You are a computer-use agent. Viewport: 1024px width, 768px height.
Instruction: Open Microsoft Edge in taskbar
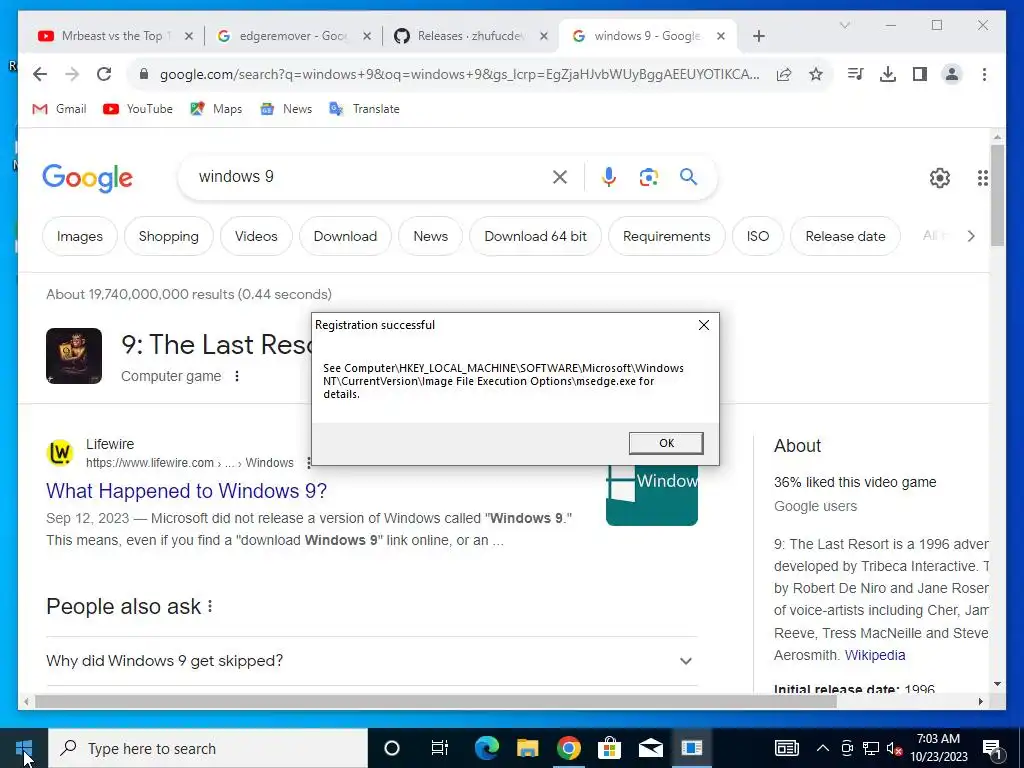click(x=487, y=748)
